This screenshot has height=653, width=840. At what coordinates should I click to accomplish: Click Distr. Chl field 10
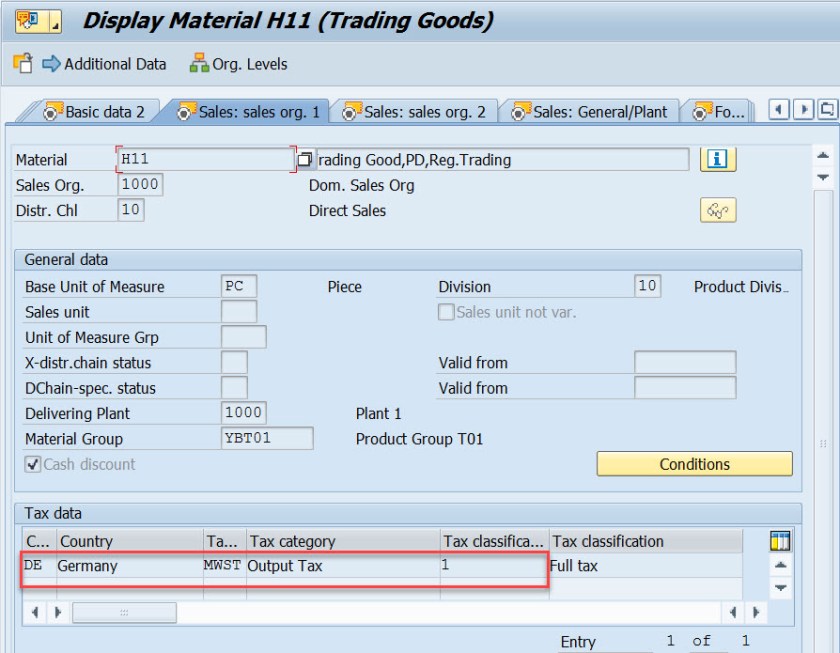tap(131, 210)
